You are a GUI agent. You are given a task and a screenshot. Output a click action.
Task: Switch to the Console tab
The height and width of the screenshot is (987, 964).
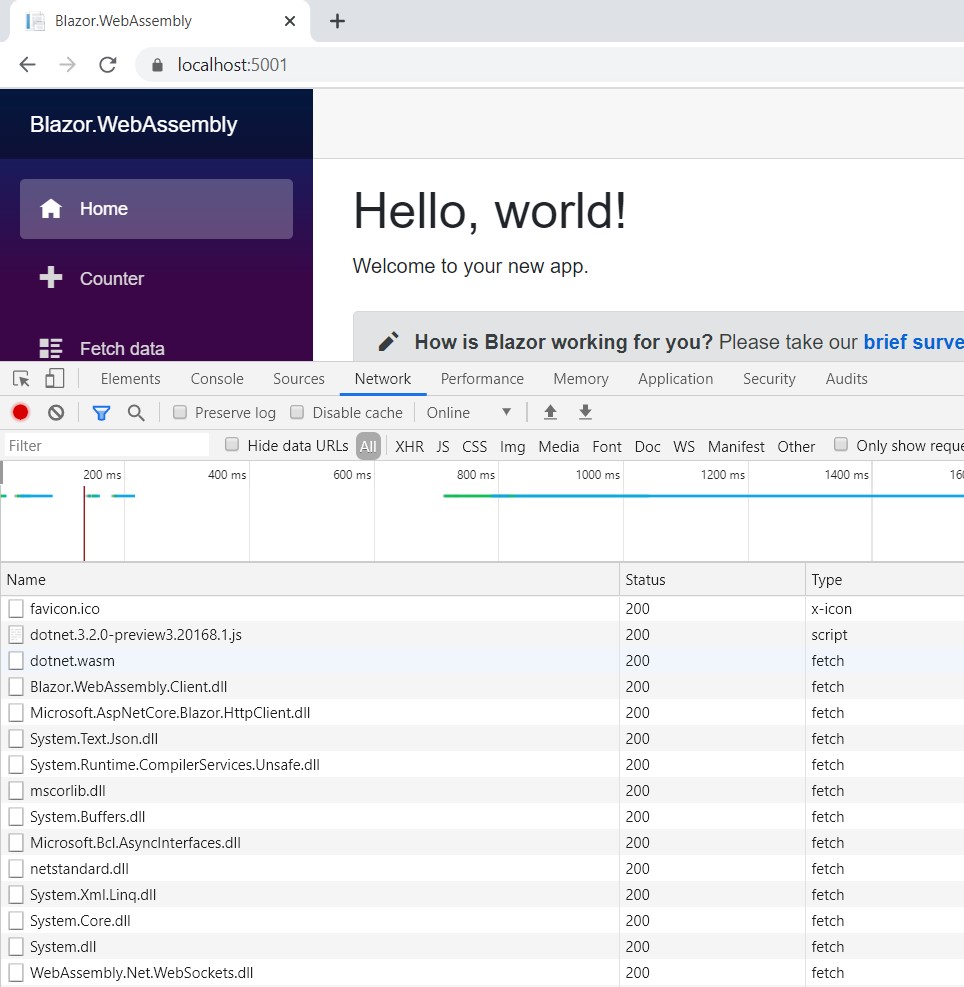tap(217, 379)
